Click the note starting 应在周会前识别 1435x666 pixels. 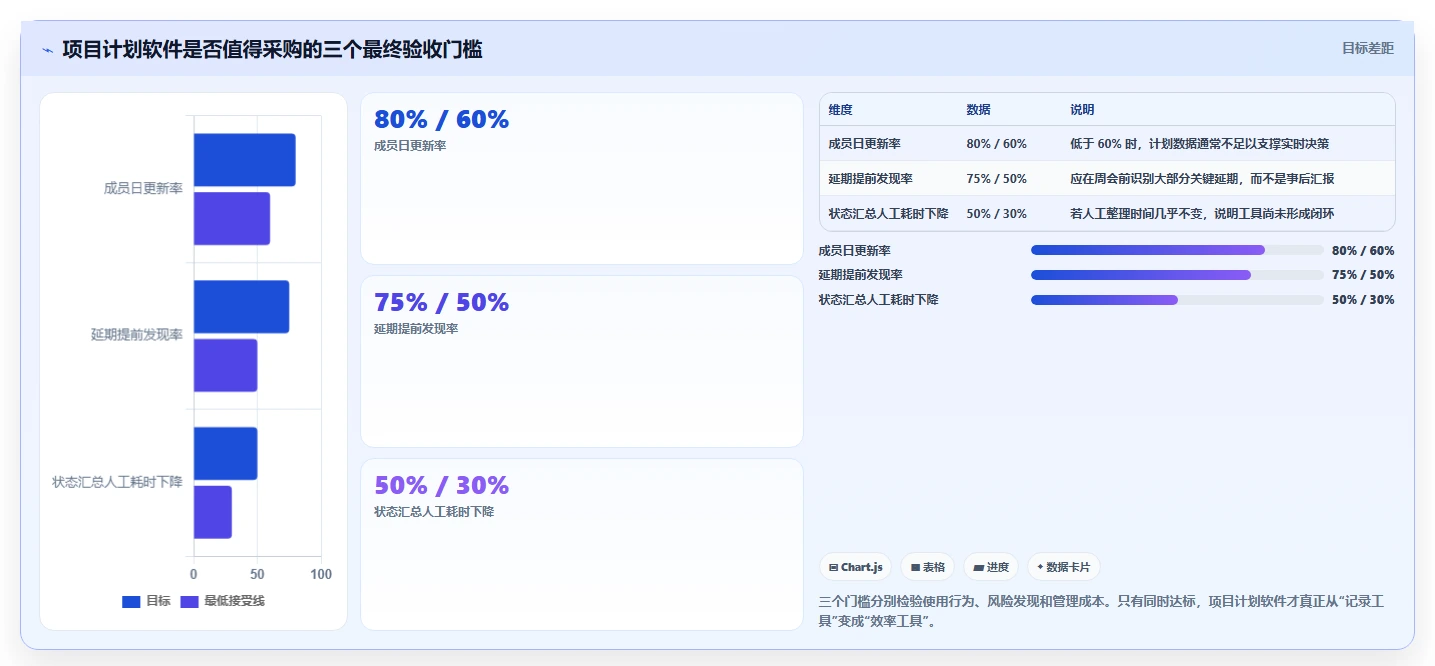pos(1202,179)
